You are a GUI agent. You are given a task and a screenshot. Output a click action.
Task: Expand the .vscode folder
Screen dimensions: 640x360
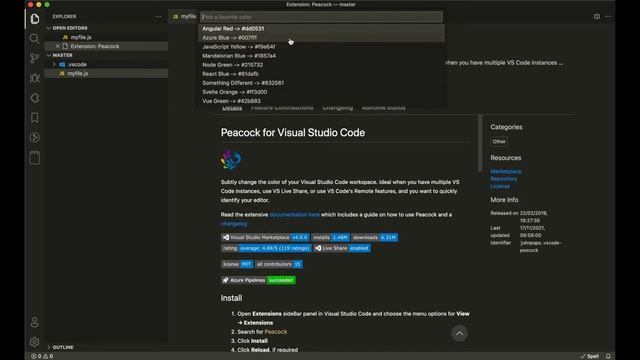coord(107,64)
